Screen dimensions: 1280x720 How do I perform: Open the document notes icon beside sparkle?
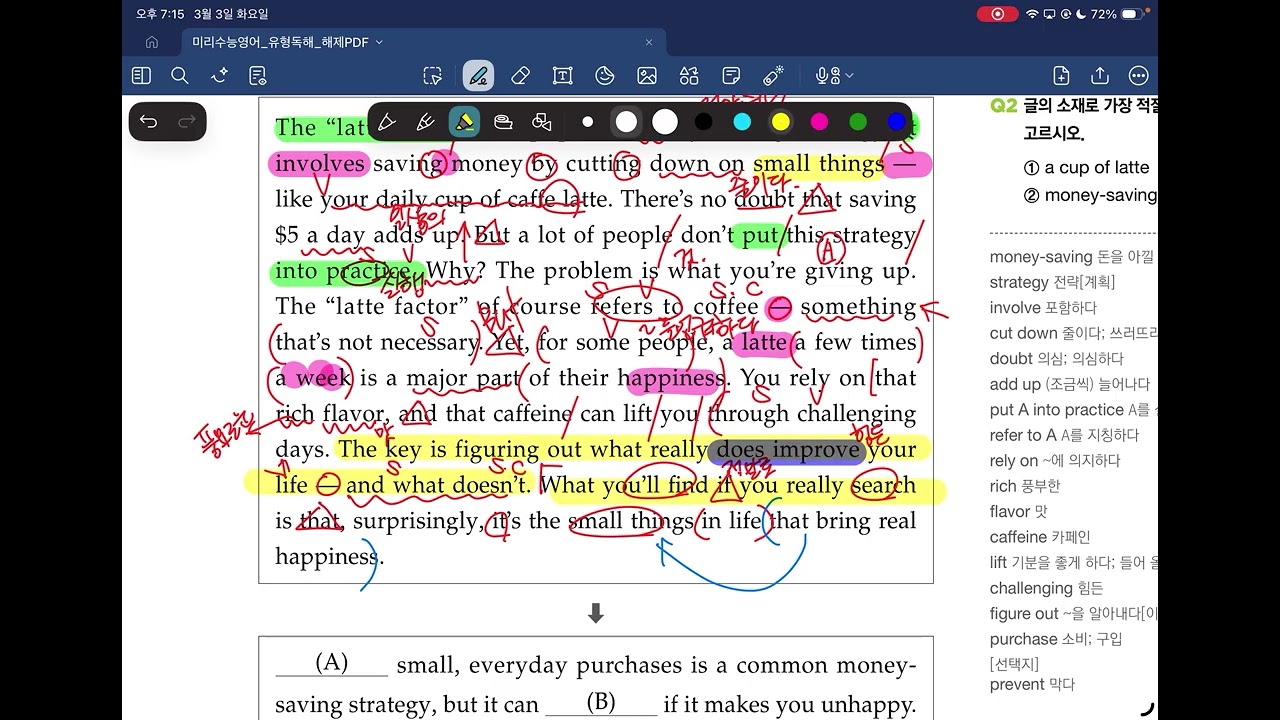(258, 75)
